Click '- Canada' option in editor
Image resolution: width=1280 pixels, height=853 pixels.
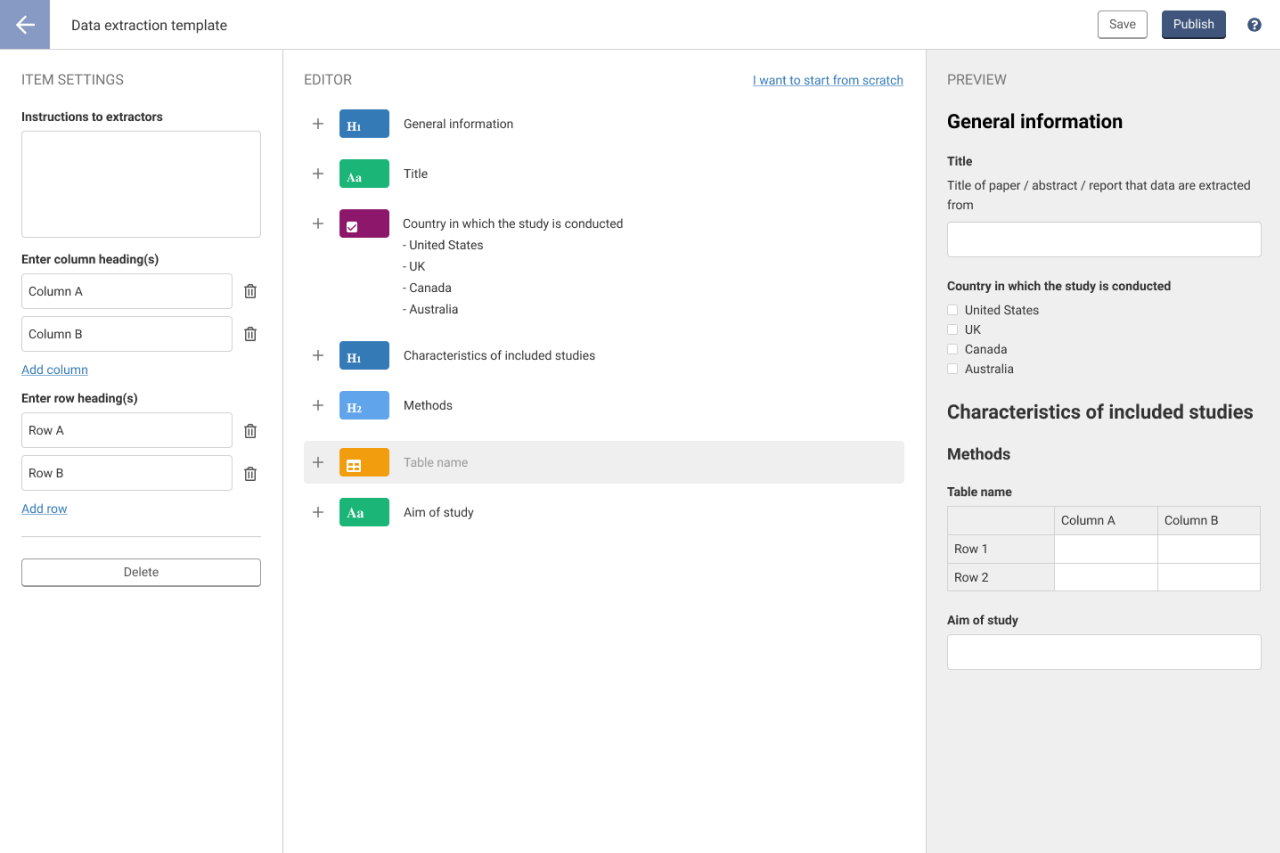click(x=427, y=288)
